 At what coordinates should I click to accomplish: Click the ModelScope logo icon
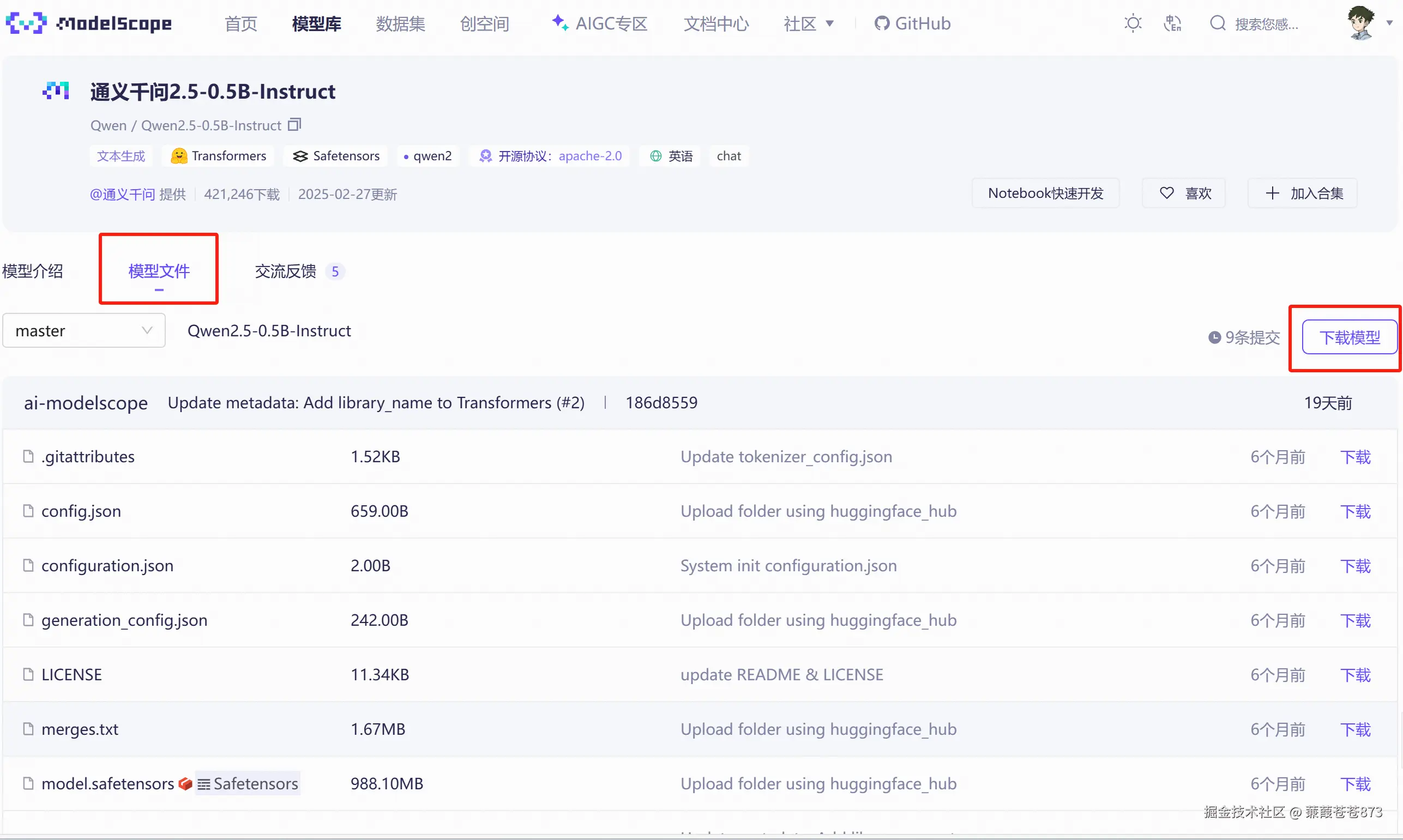pyautogui.click(x=26, y=23)
